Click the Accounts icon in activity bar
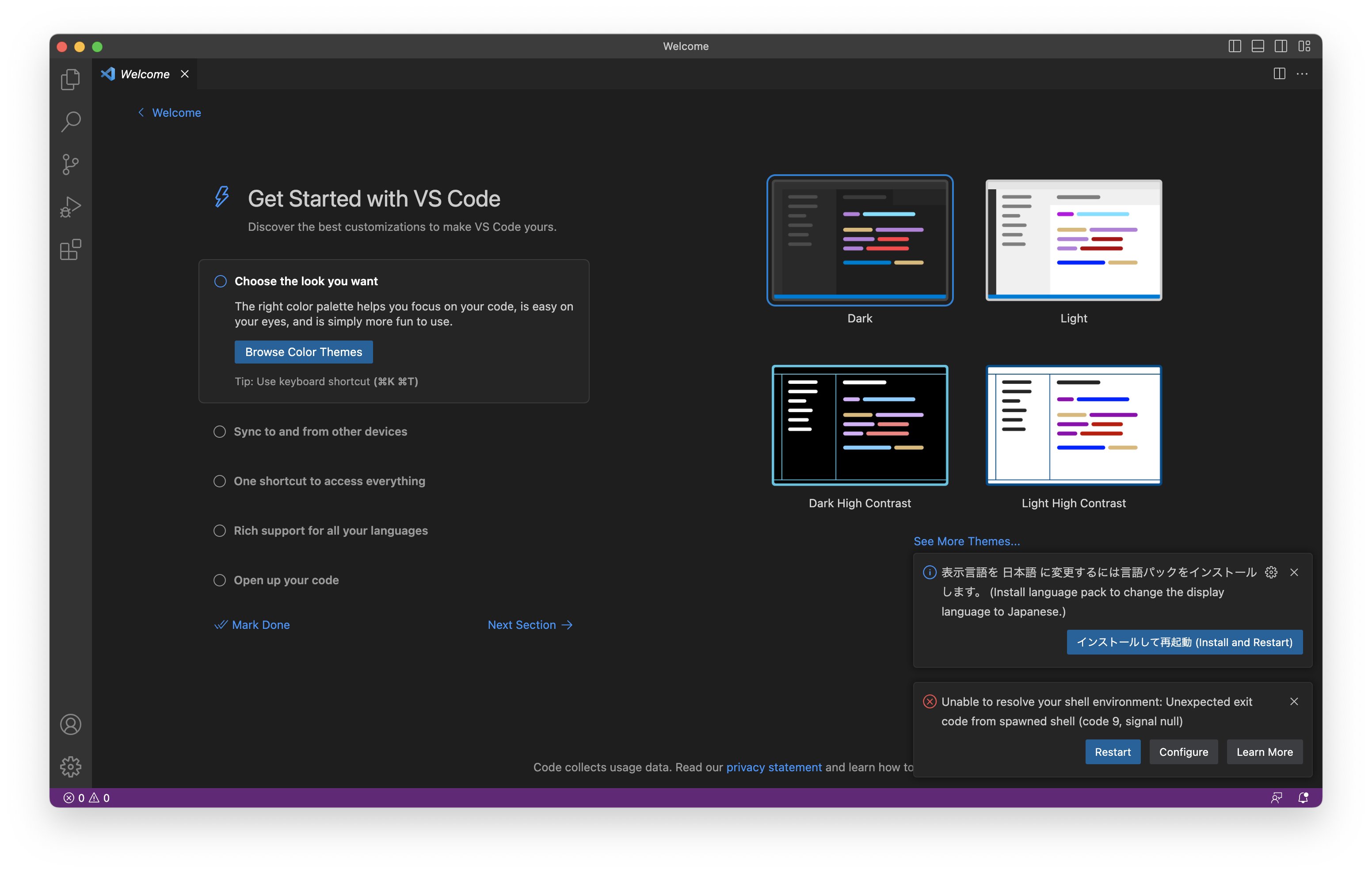Viewport: 1372px width, 873px height. pyautogui.click(x=70, y=724)
